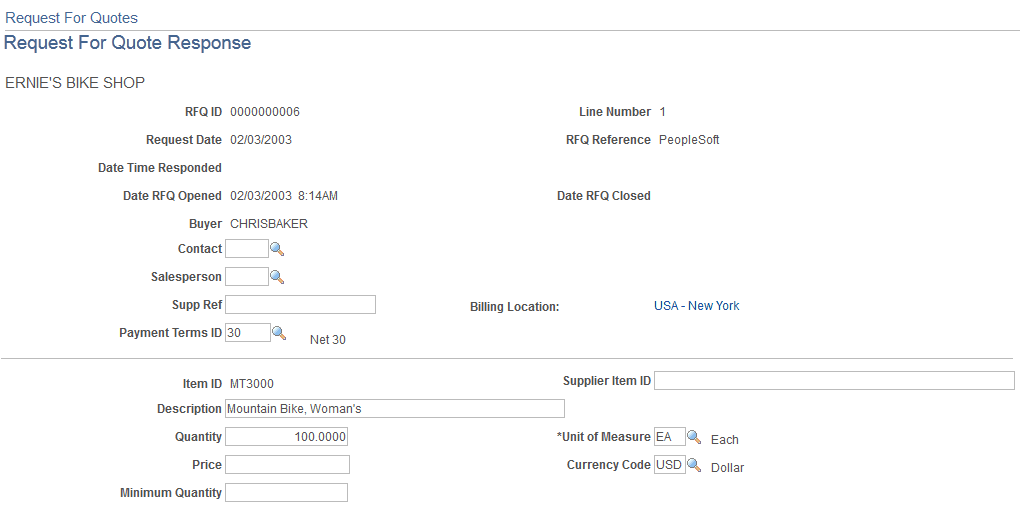Edit the Description field Mountain Bike, Woman's
Viewport: 1020px width, 505px height.
coord(395,409)
